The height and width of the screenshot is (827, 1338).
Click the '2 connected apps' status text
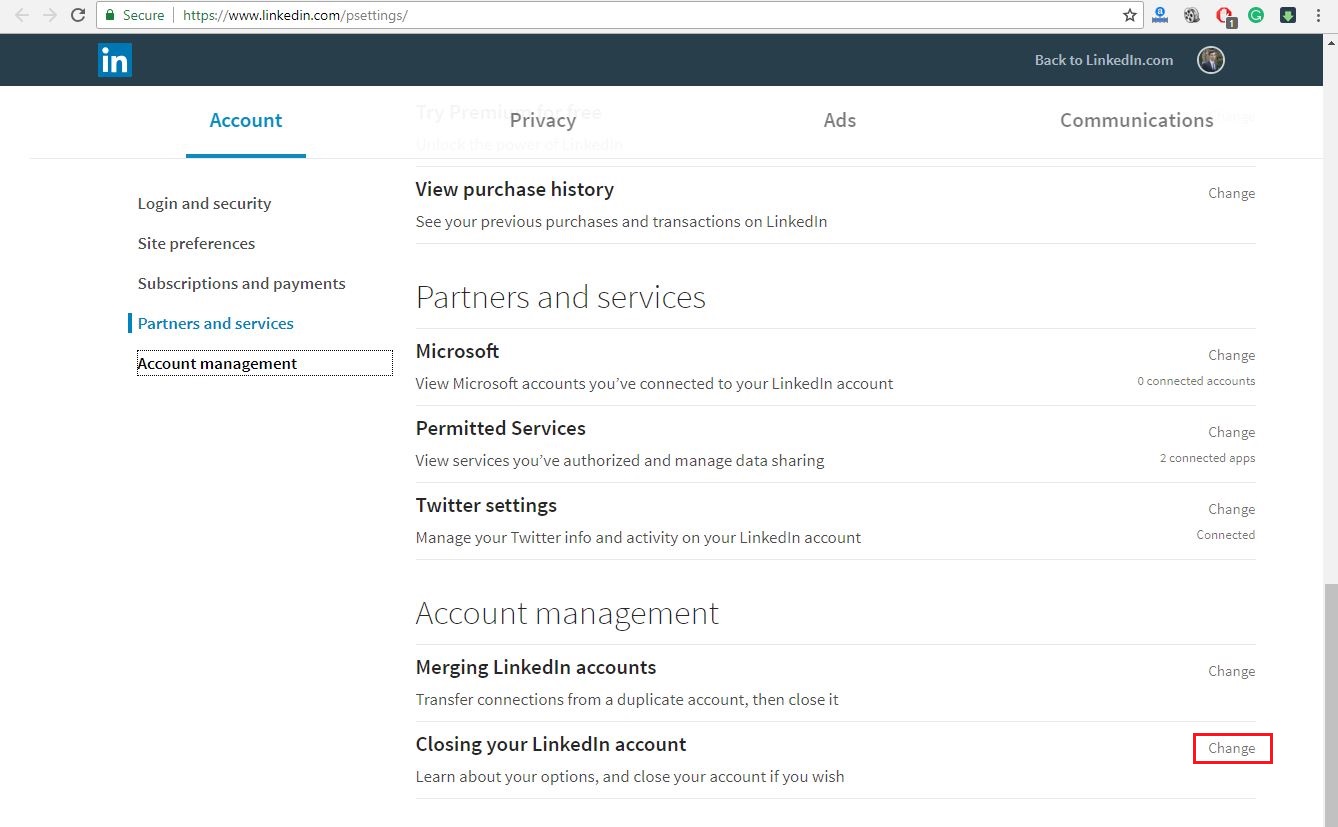[x=1207, y=458]
